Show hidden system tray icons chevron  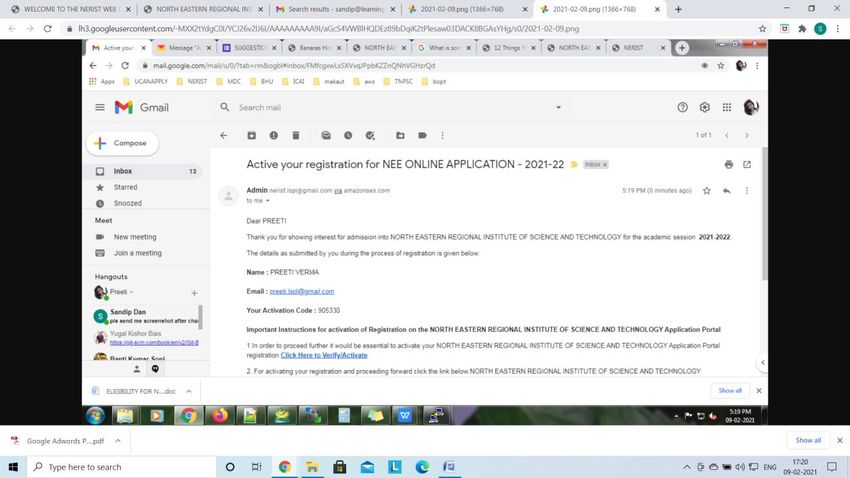[686, 467]
